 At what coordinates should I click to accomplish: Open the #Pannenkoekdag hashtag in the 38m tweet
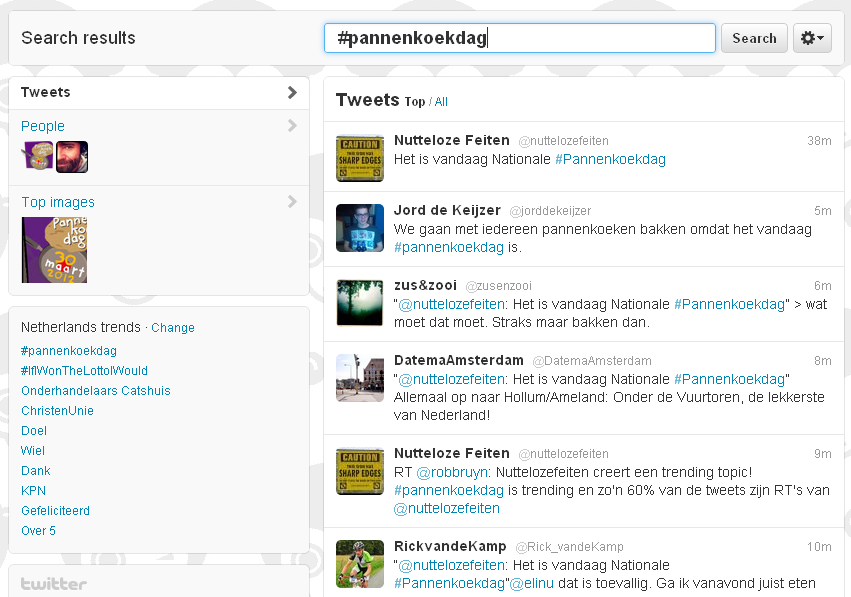coord(610,160)
